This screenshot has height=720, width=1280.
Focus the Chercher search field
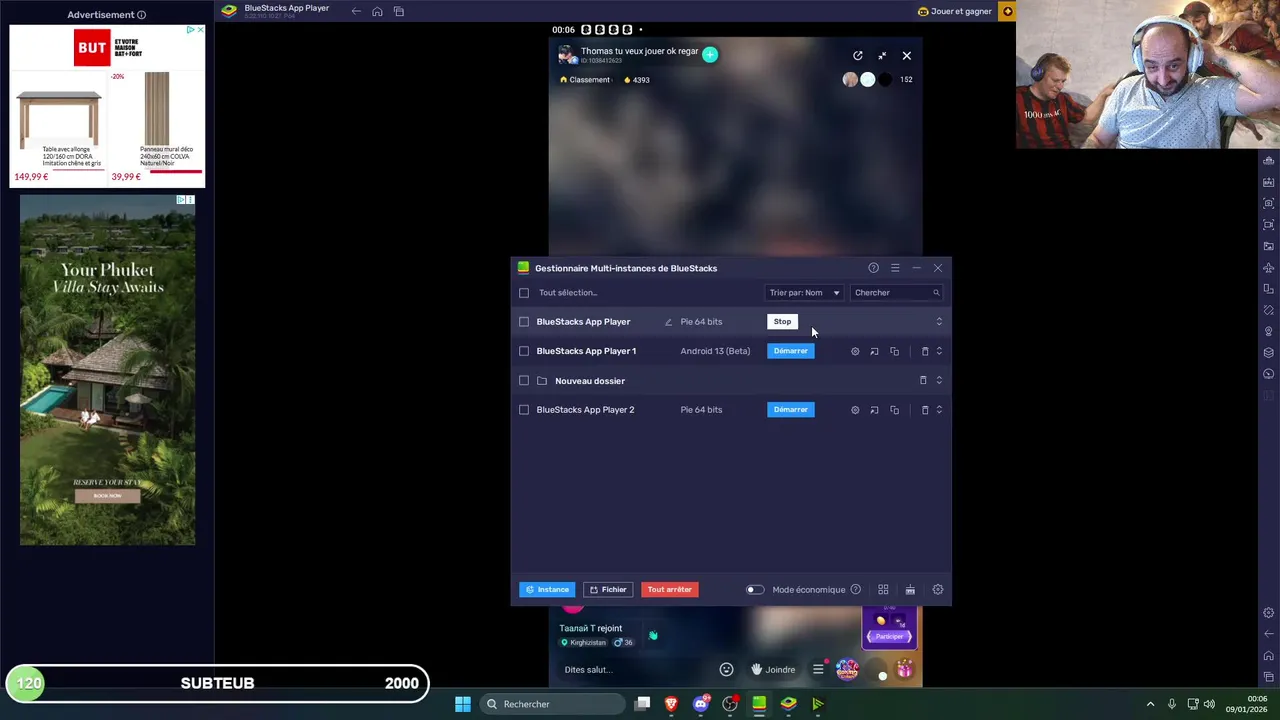click(x=896, y=293)
